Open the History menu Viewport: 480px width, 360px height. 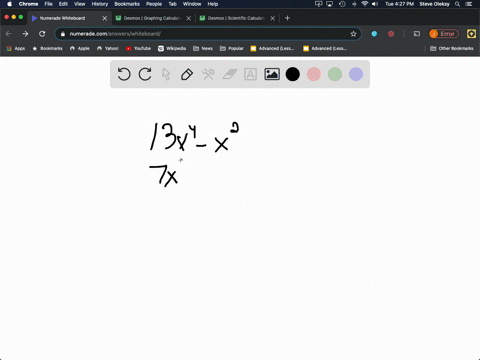point(100,4)
